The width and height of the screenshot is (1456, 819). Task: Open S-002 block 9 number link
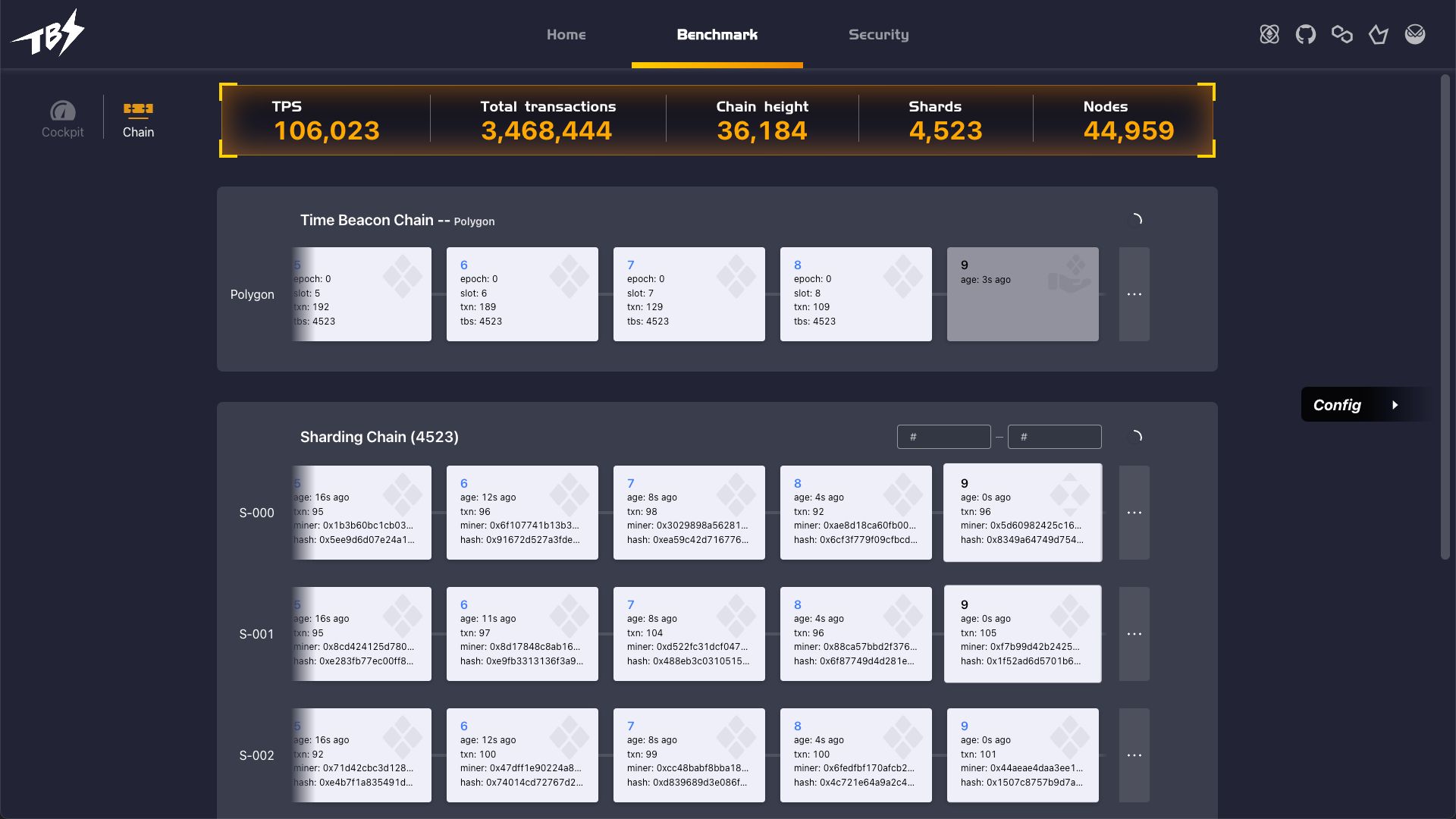tap(965, 726)
